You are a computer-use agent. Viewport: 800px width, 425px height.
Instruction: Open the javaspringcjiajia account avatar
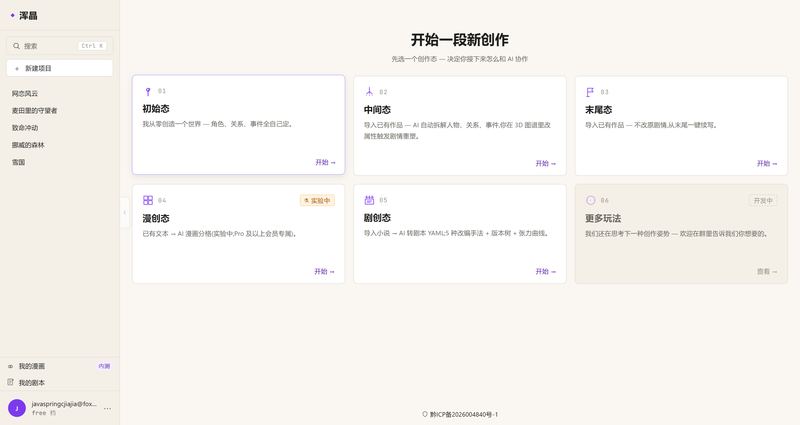click(17, 408)
